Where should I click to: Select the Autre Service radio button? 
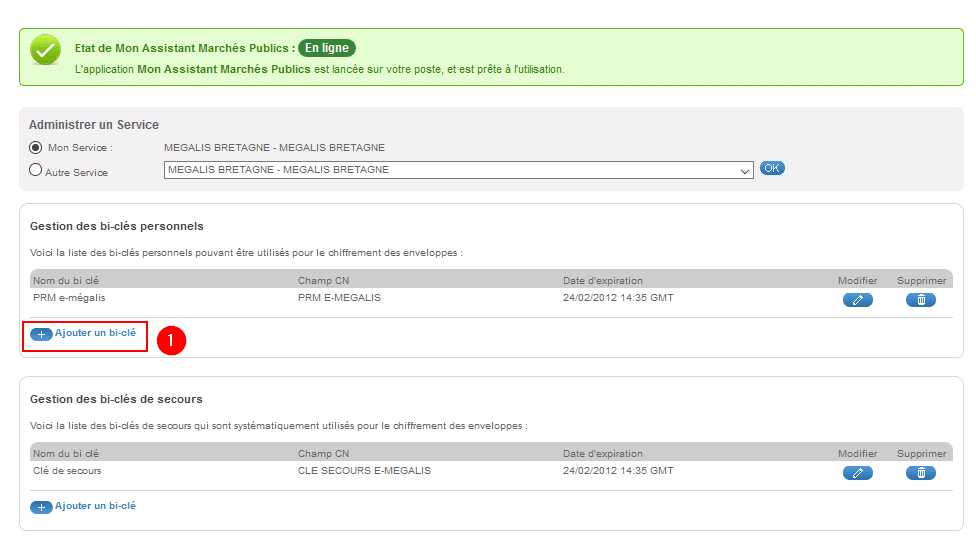pyautogui.click(x=35, y=170)
